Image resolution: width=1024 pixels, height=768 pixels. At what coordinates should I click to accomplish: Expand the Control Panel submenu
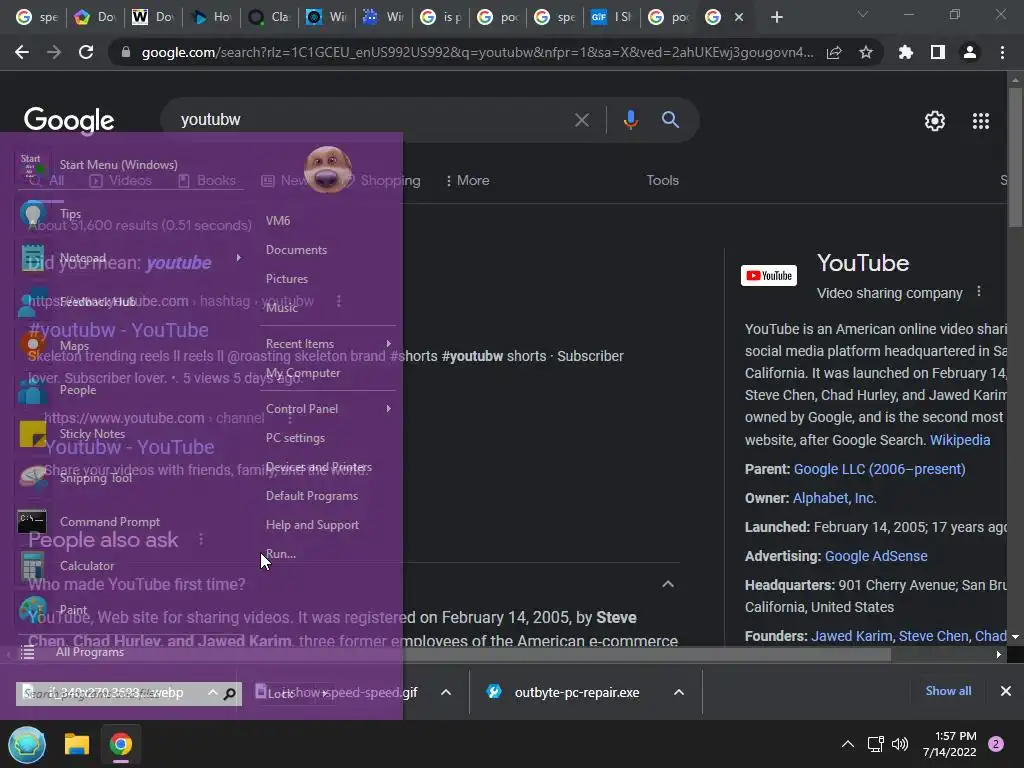pos(389,409)
